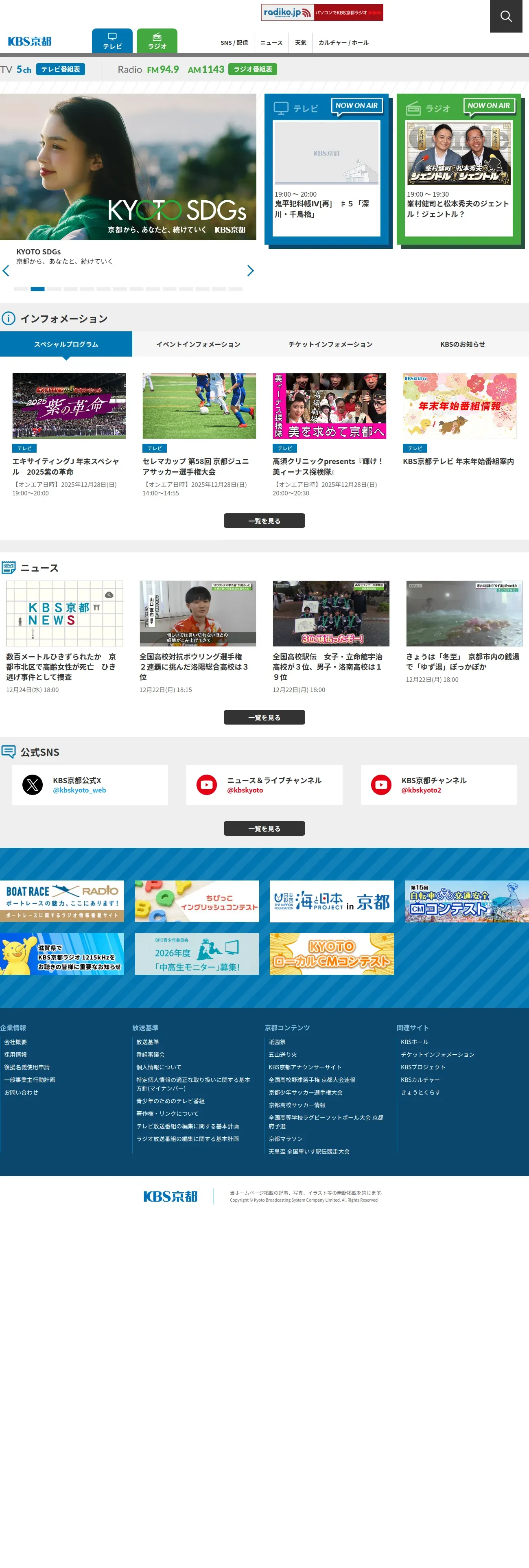Open ニュース＆ライブチャンネル YouTube icon
This screenshot has width=529, height=1568.
coord(207,785)
